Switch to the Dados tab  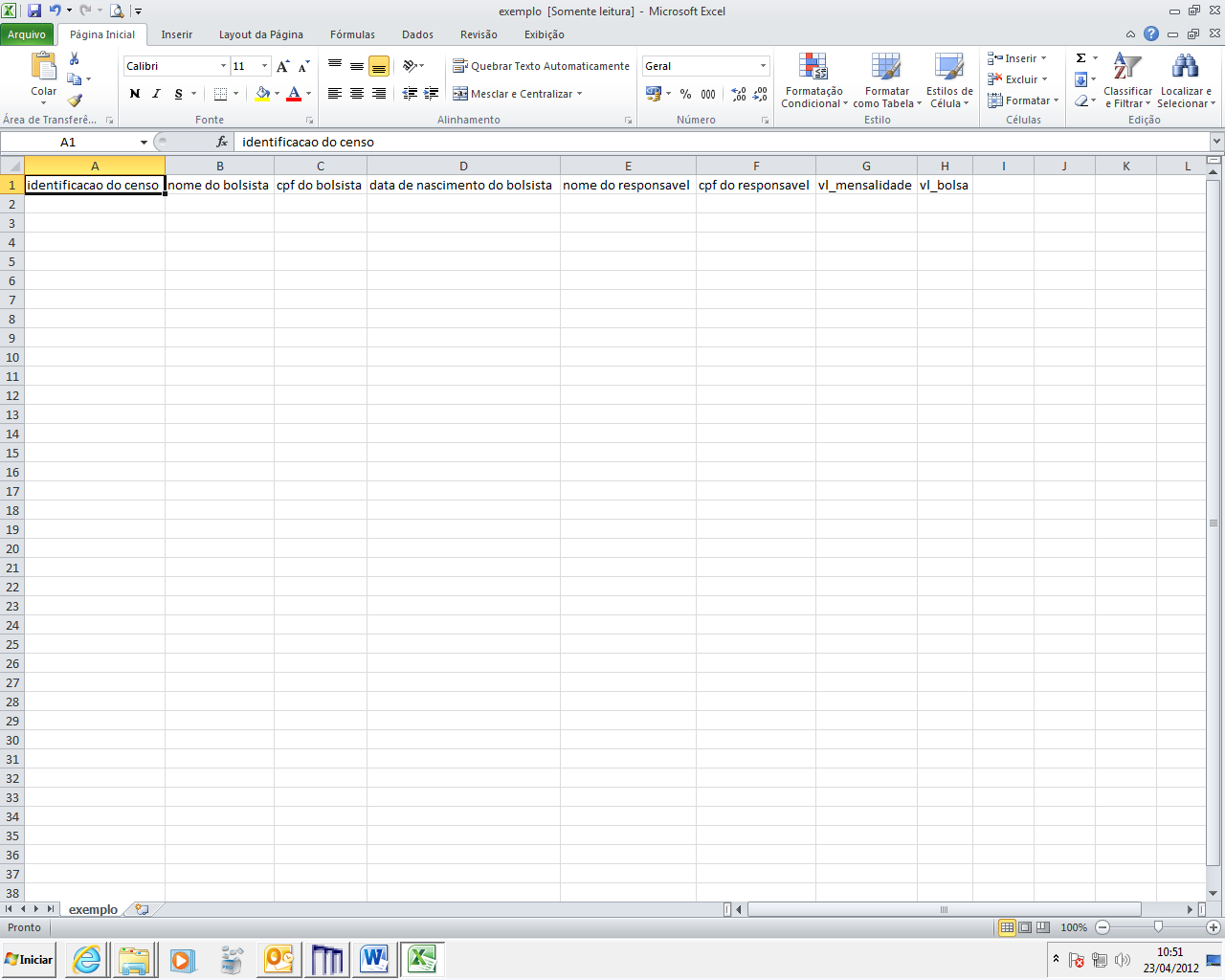418,34
